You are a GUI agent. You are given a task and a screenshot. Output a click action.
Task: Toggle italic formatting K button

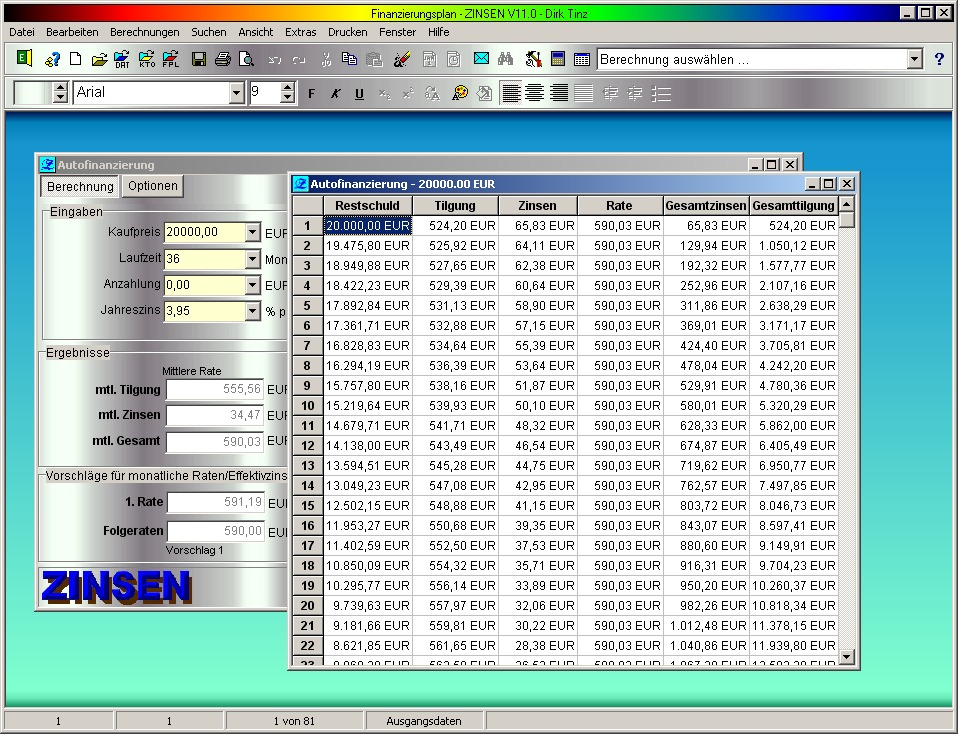(335, 94)
